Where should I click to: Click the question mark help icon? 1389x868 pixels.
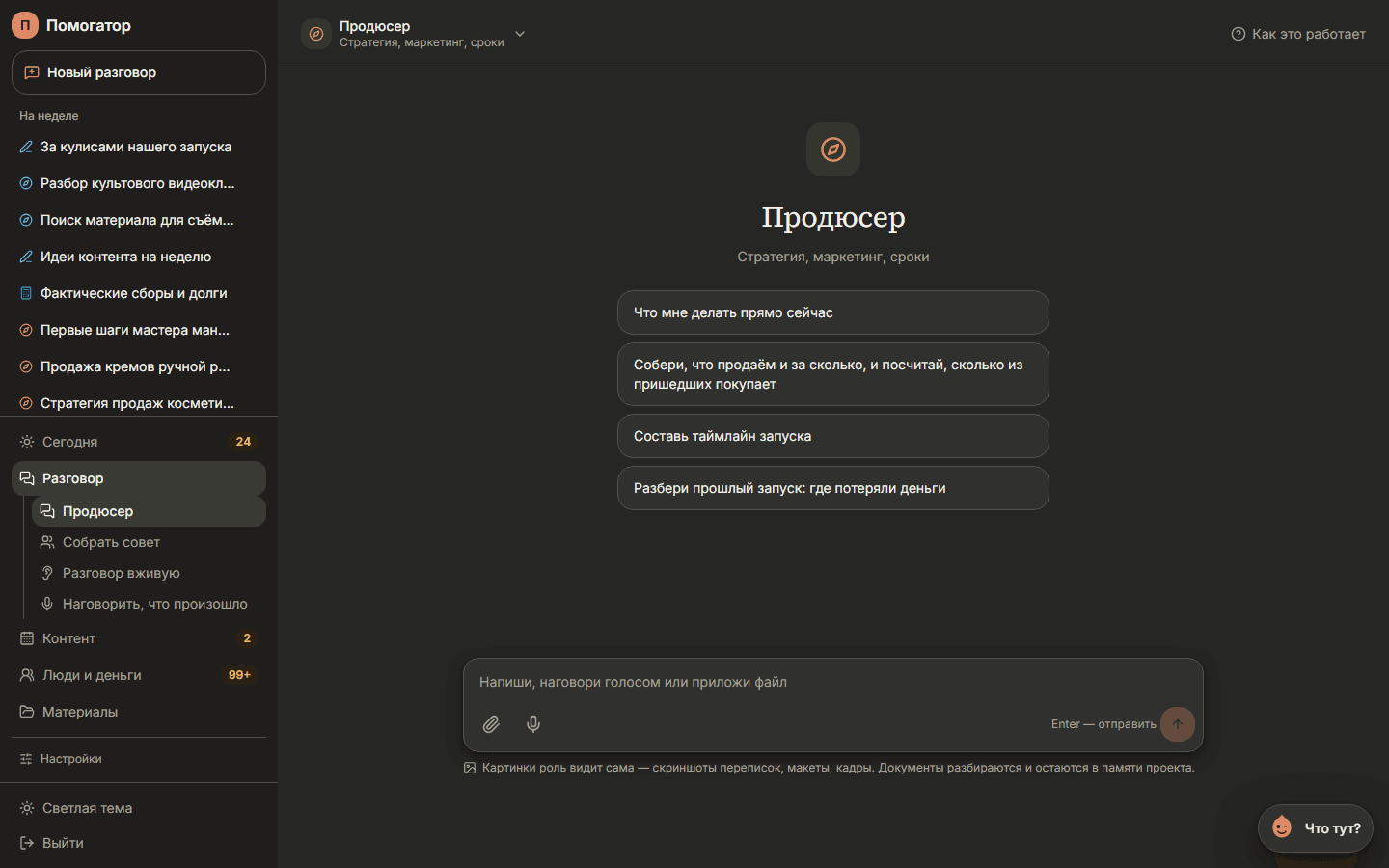pyautogui.click(x=1239, y=34)
